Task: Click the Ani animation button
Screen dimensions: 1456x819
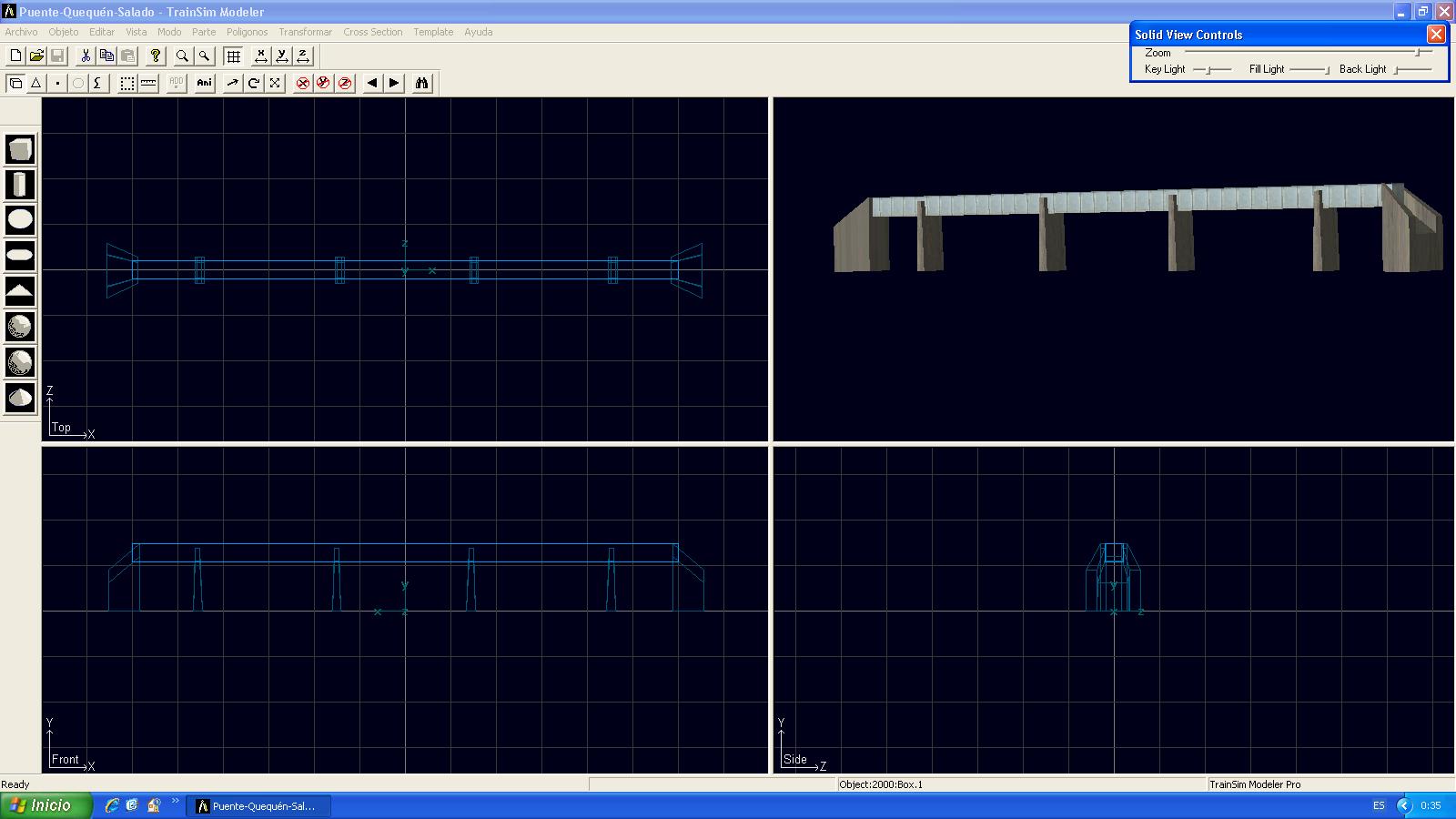Action: [204, 83]
